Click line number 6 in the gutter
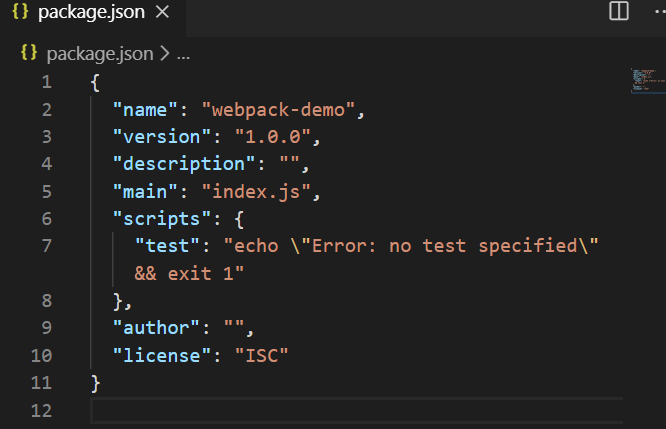The height and width of the screenshot is (429, 666). (x=47, y=219)
